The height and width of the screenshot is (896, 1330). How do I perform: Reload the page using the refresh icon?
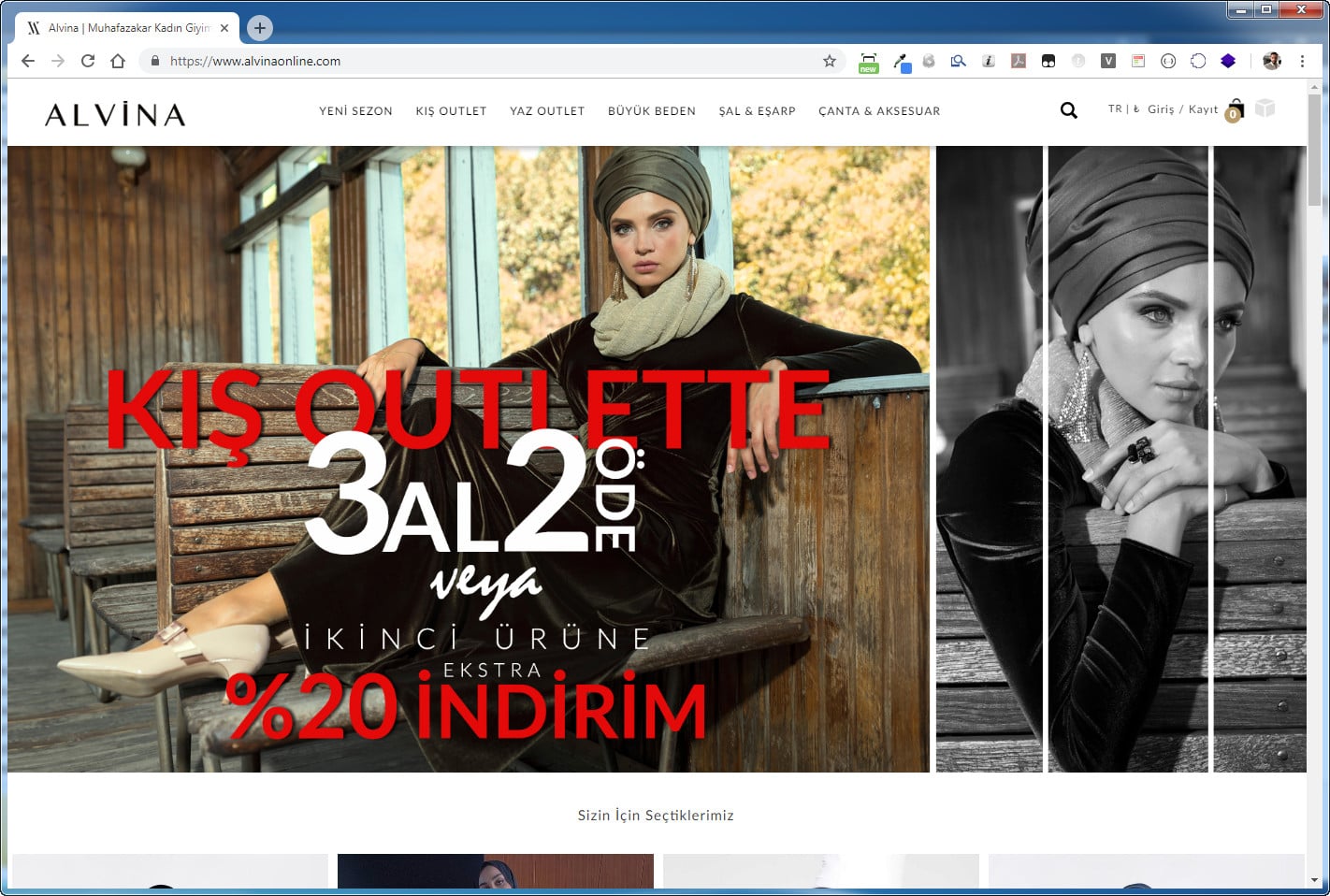pos(88,61)
